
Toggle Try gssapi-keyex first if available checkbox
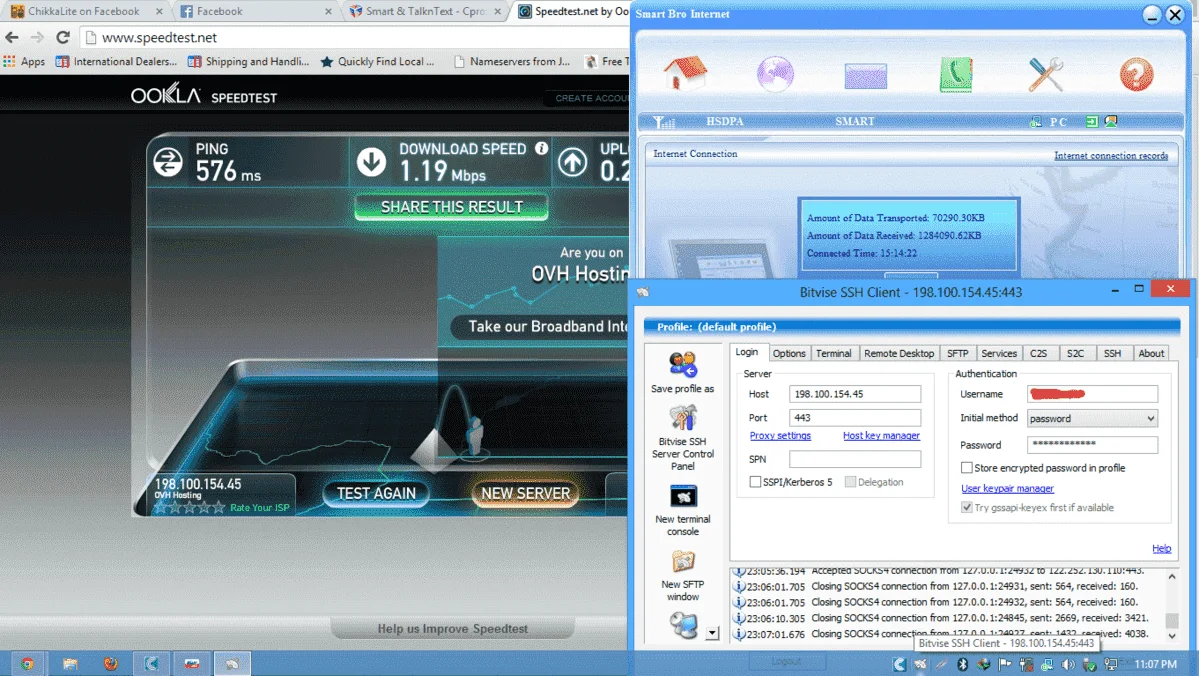tap(967, 507)
